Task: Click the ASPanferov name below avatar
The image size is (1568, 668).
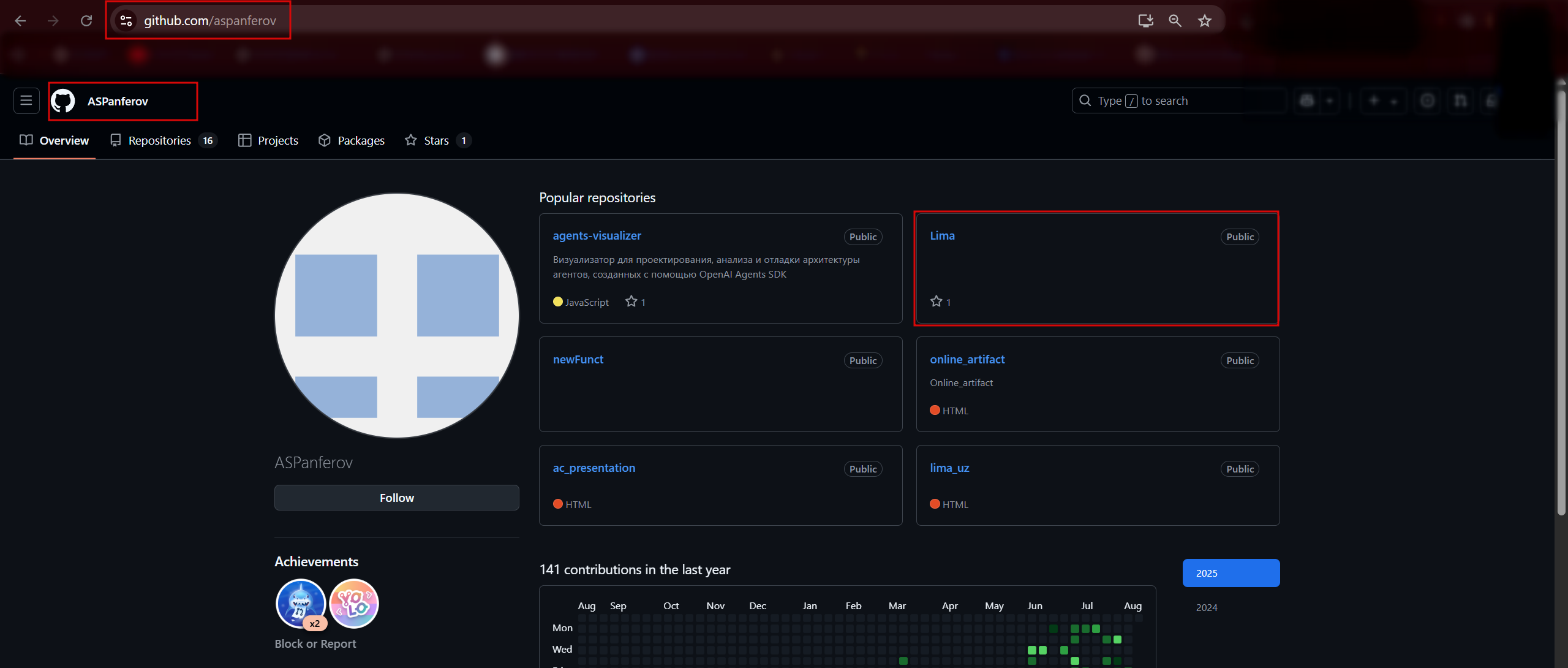Action: tap(314, 462)
